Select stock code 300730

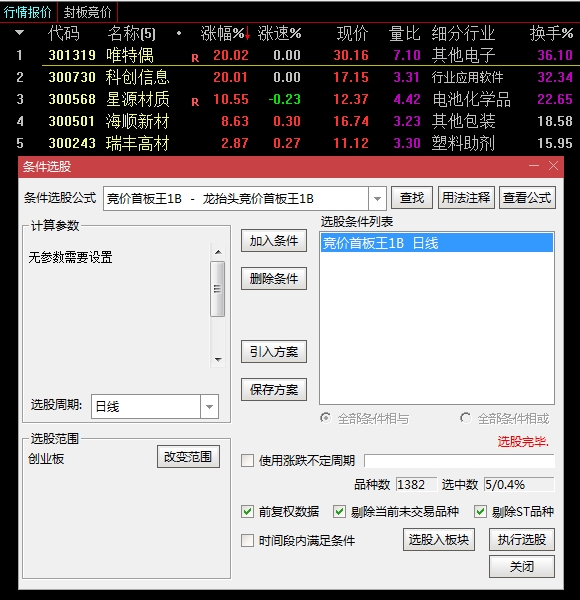pyautogui.click(x=72, y=77)
